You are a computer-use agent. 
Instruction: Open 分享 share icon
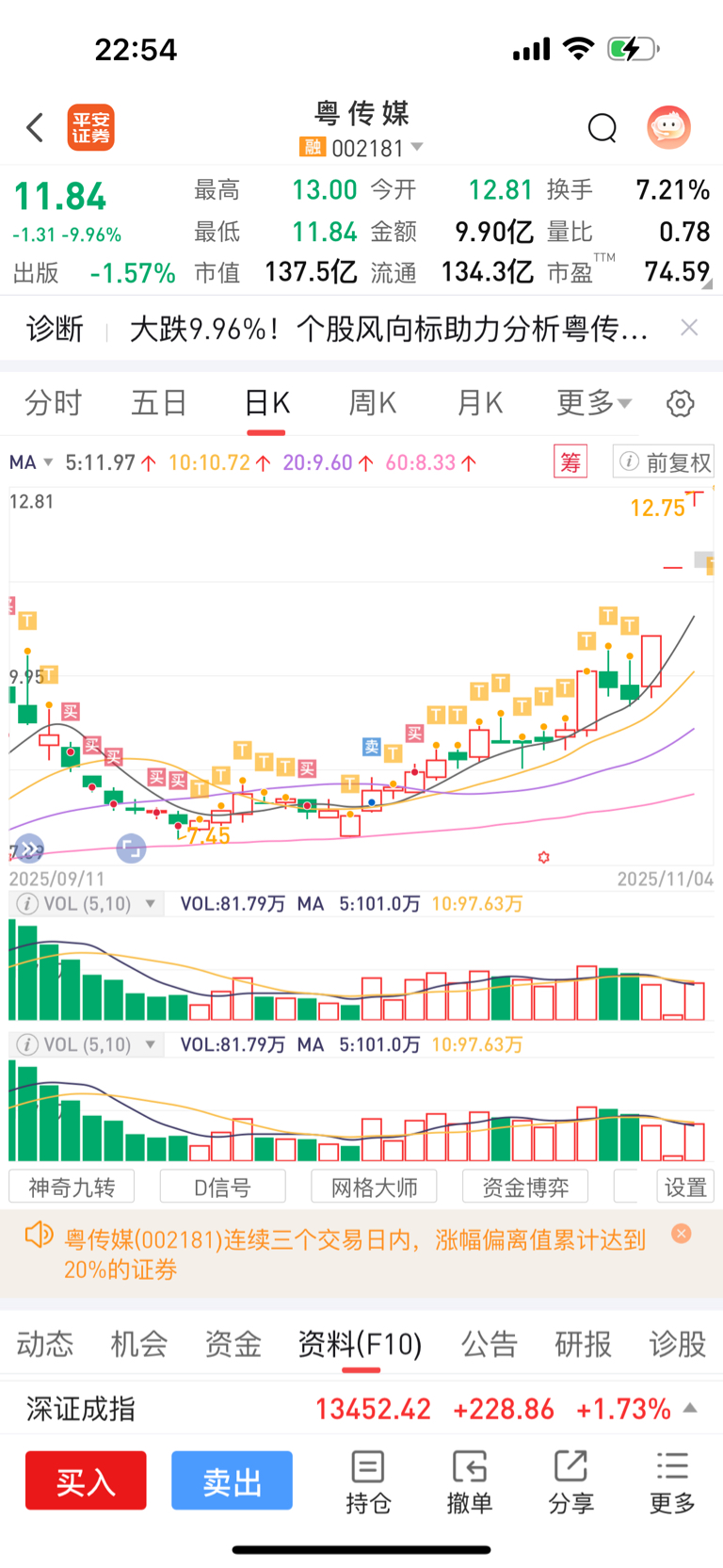tap(570, 1482)
